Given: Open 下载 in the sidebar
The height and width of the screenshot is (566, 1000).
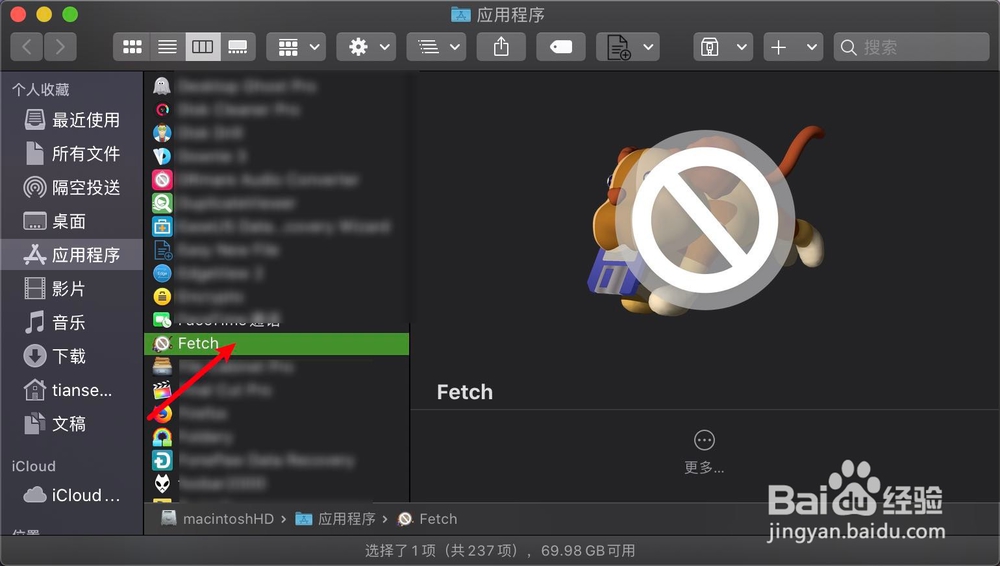Looking at the screenshot, I should pyautogui.click(x=71, y=356).
